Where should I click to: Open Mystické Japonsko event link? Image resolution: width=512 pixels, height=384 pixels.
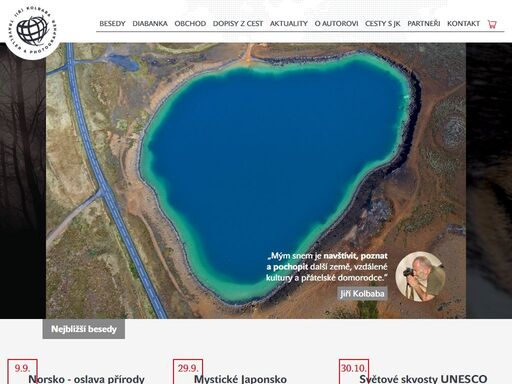pyautogui.click(x=240, y=379)
